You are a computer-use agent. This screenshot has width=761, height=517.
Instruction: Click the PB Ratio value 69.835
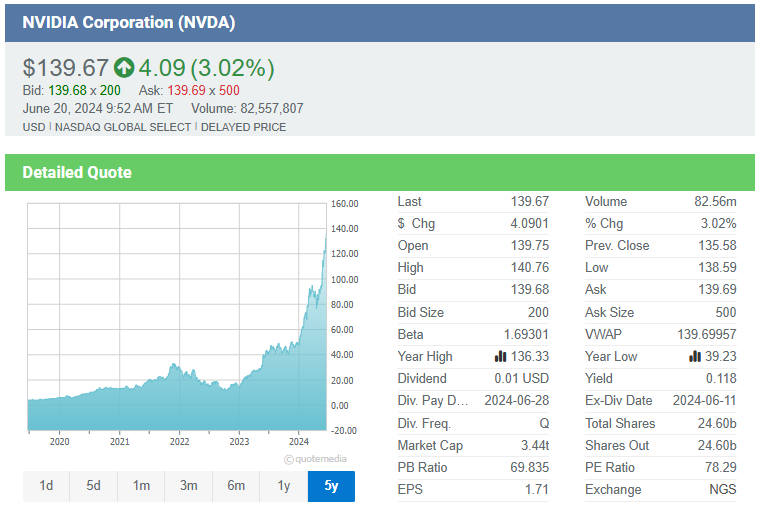(529, 467)
